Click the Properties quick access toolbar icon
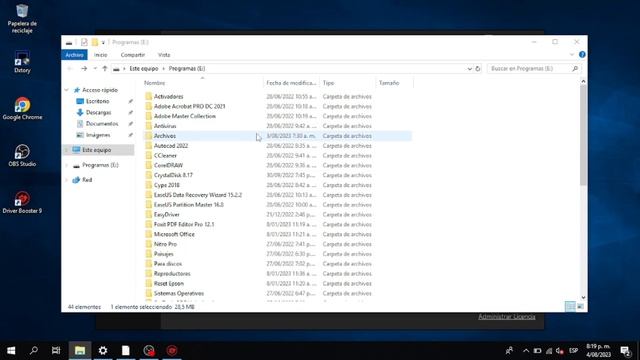The width and height of the screenshot is (640, 360). coord(84,42)
